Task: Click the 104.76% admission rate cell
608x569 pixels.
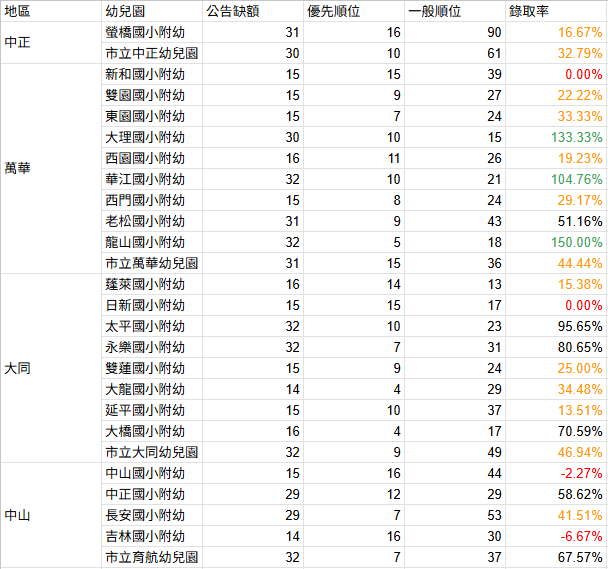Action: click(x=556, y=179)
